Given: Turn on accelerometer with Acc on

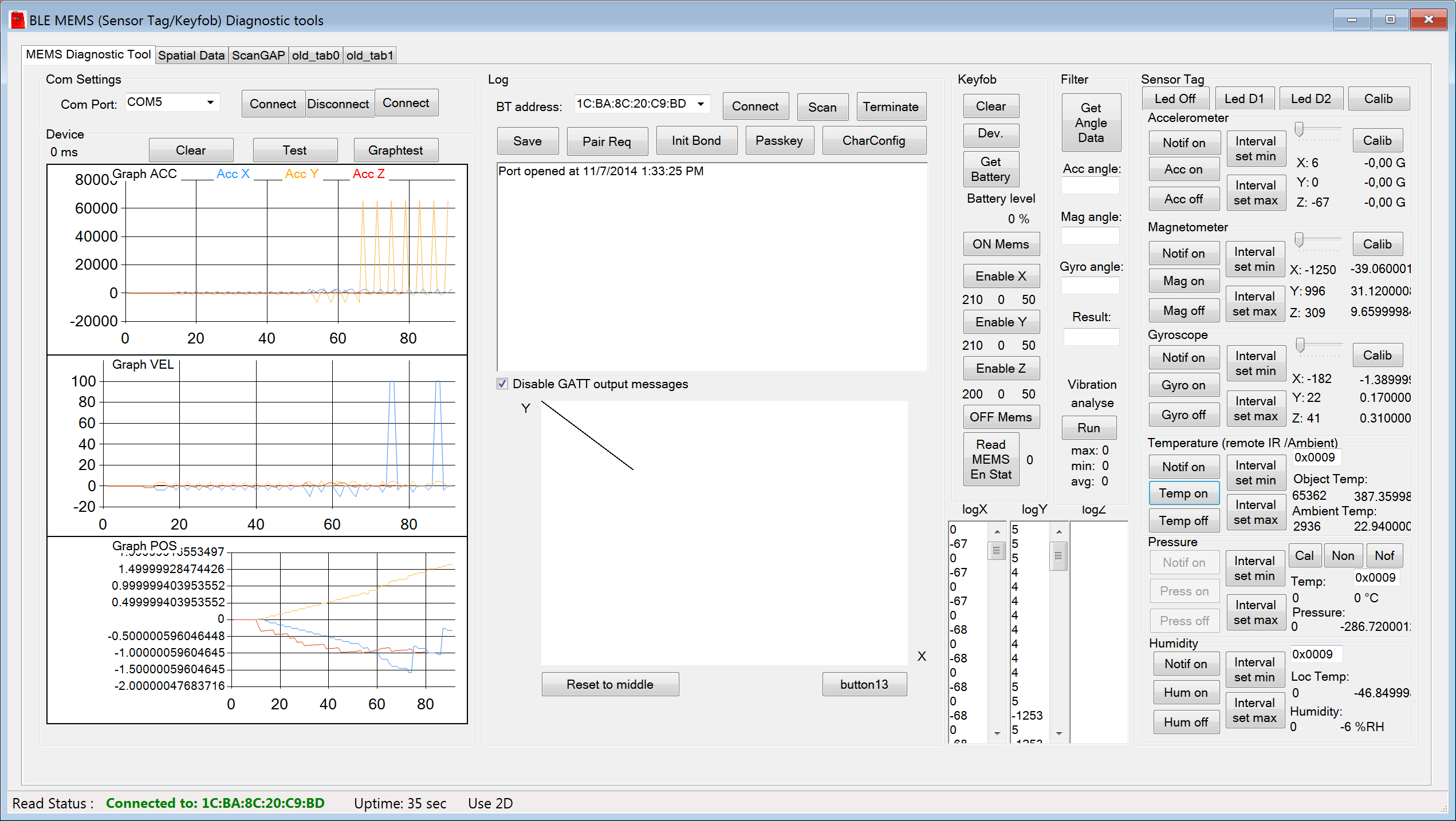Looking at the screenshot, I should (x=1183, y=169).
